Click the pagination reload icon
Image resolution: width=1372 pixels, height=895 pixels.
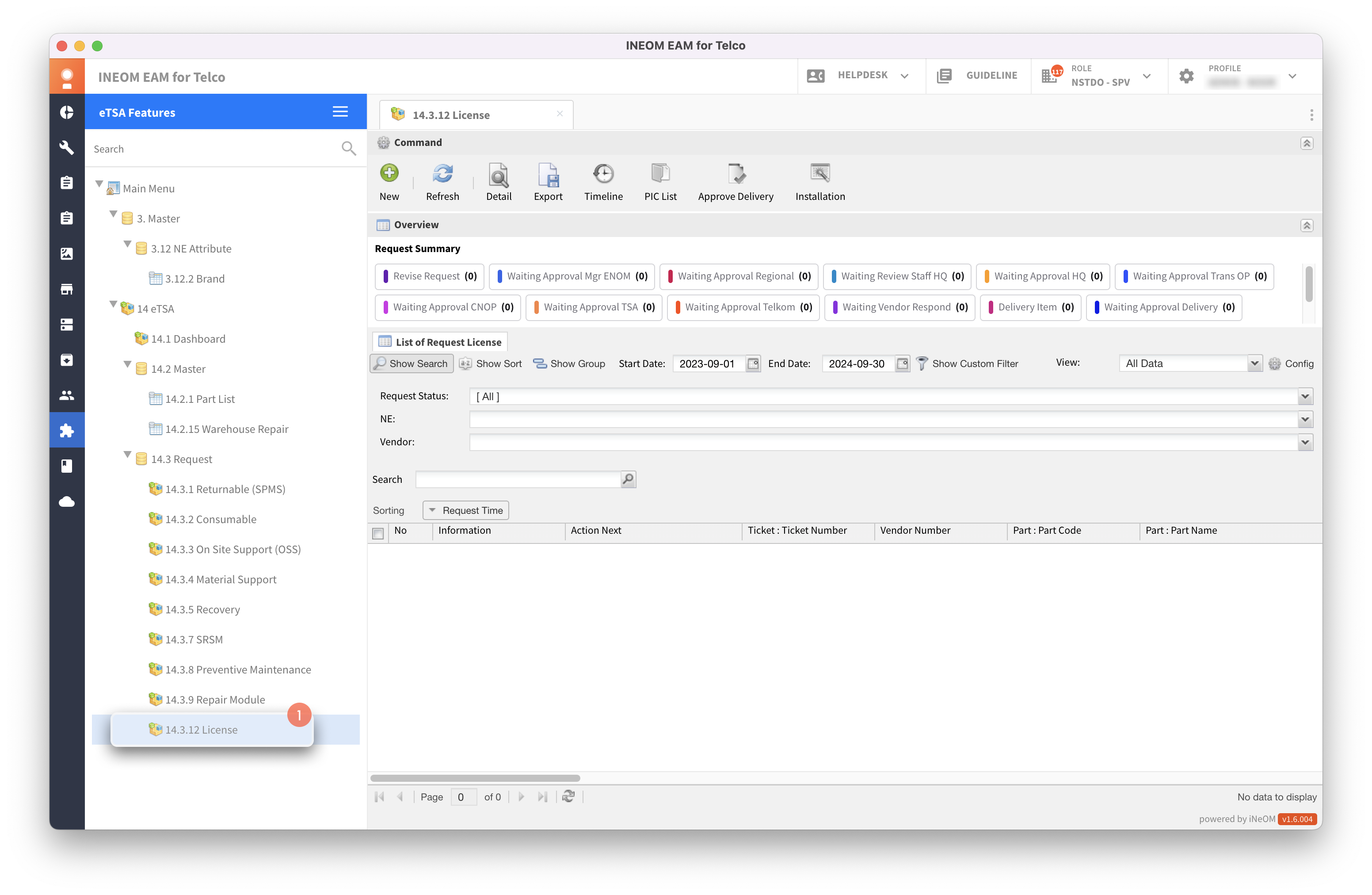(568, 797)
